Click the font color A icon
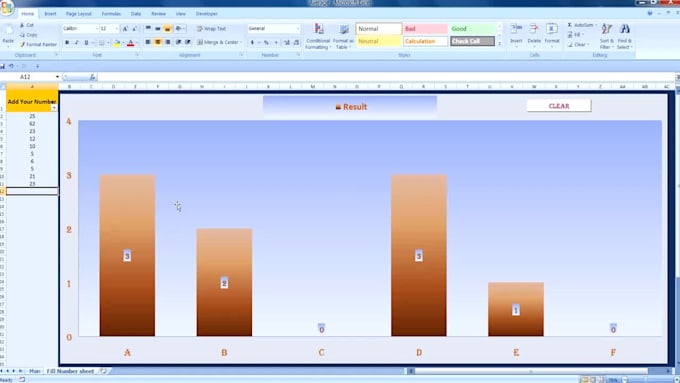This screenshot has width=680, height=383. 131,43
